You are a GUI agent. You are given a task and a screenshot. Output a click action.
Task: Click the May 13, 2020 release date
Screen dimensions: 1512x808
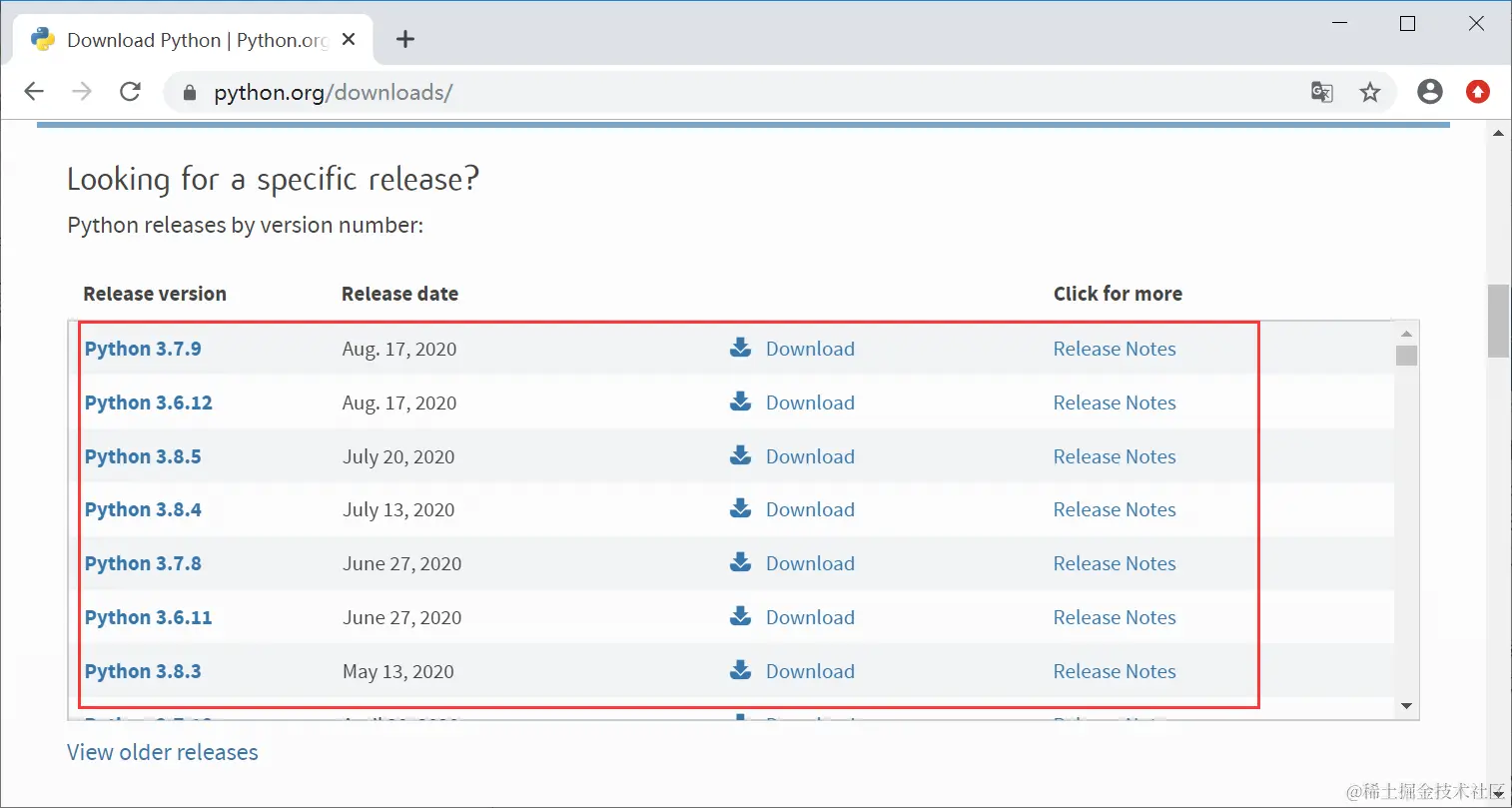click(x=398, y=671)
